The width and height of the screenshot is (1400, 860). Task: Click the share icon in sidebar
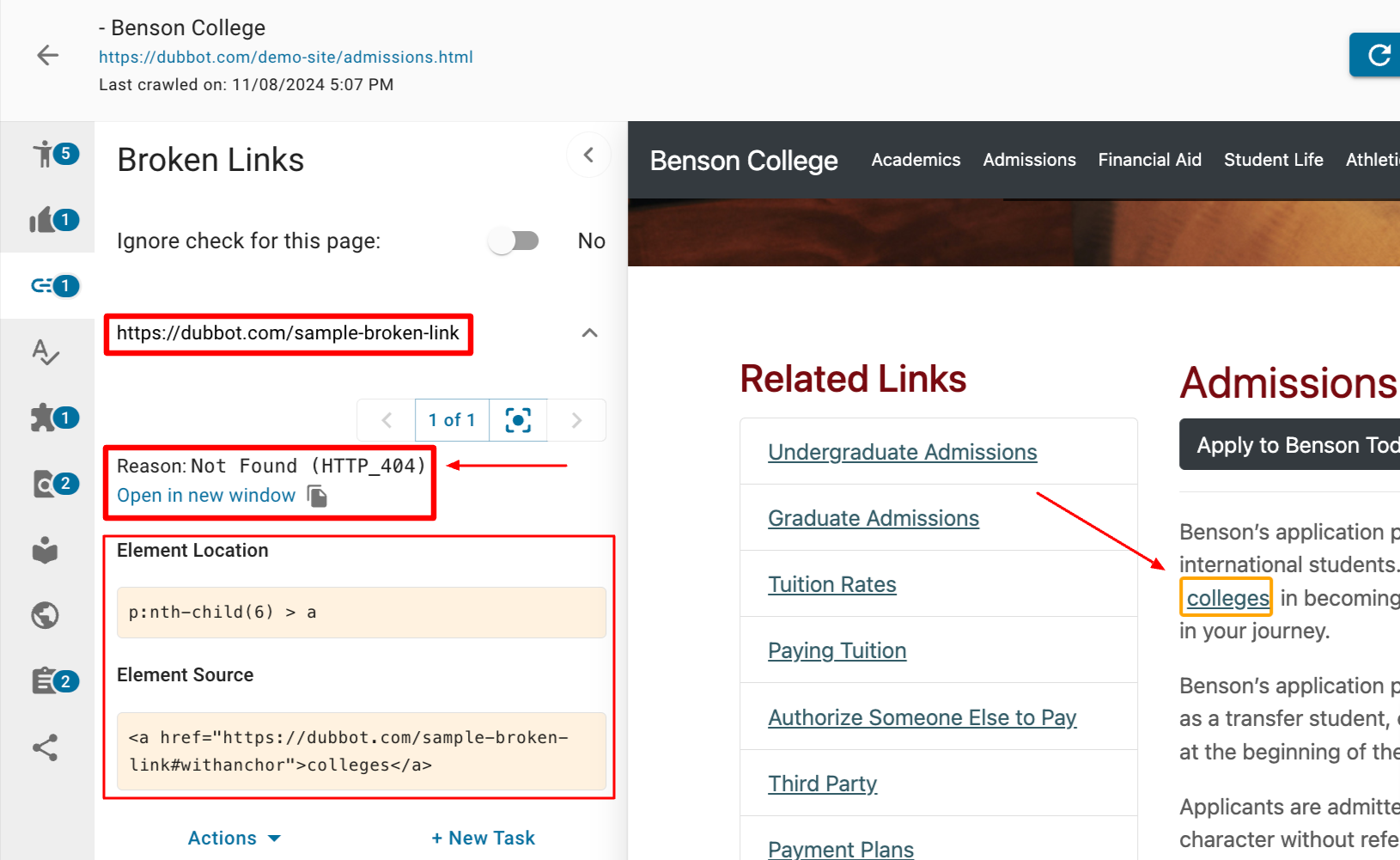[46, 747]
